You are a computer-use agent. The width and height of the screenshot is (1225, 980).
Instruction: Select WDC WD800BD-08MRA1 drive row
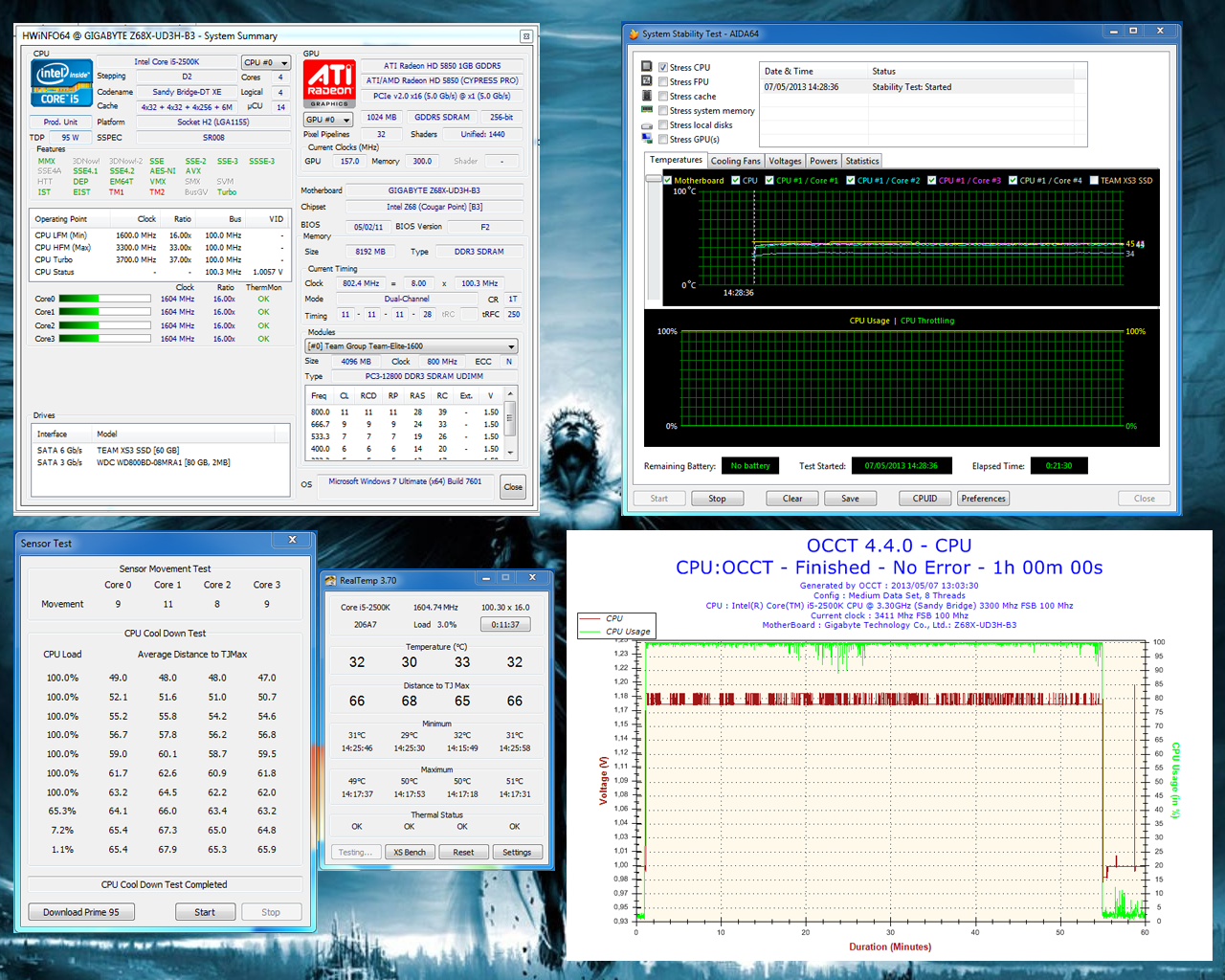click(x=161, y=462)
